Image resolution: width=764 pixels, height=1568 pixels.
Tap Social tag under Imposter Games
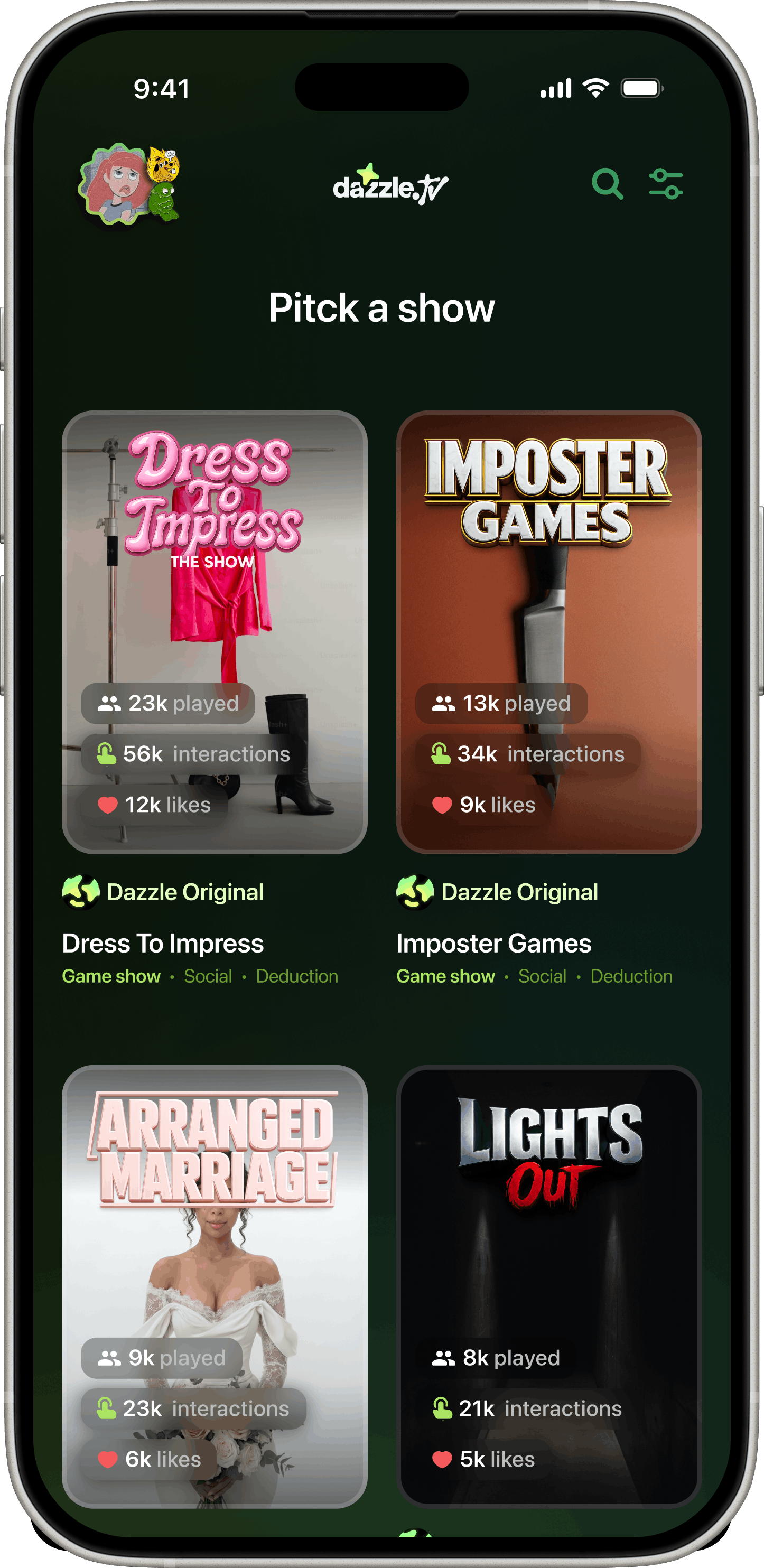click(543, 976)
